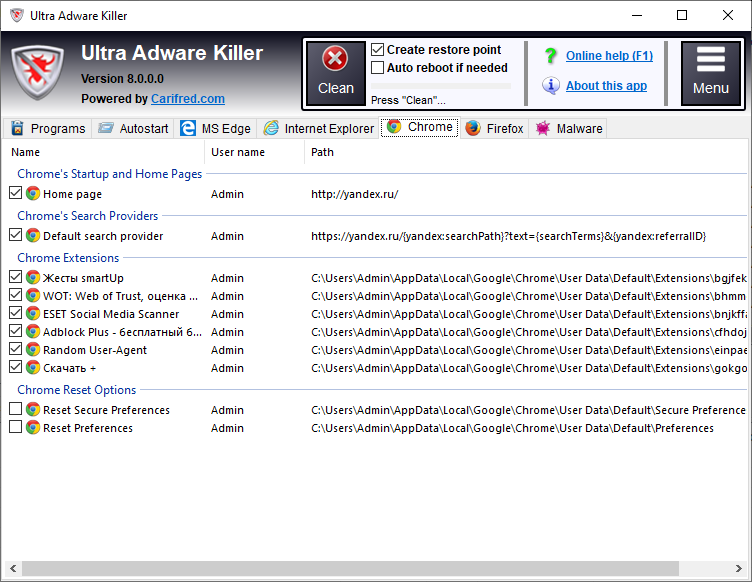This screenshot has width=752, height=582.
Task: Uncheck WOT: Web of Trust extension
Action: 15,295
